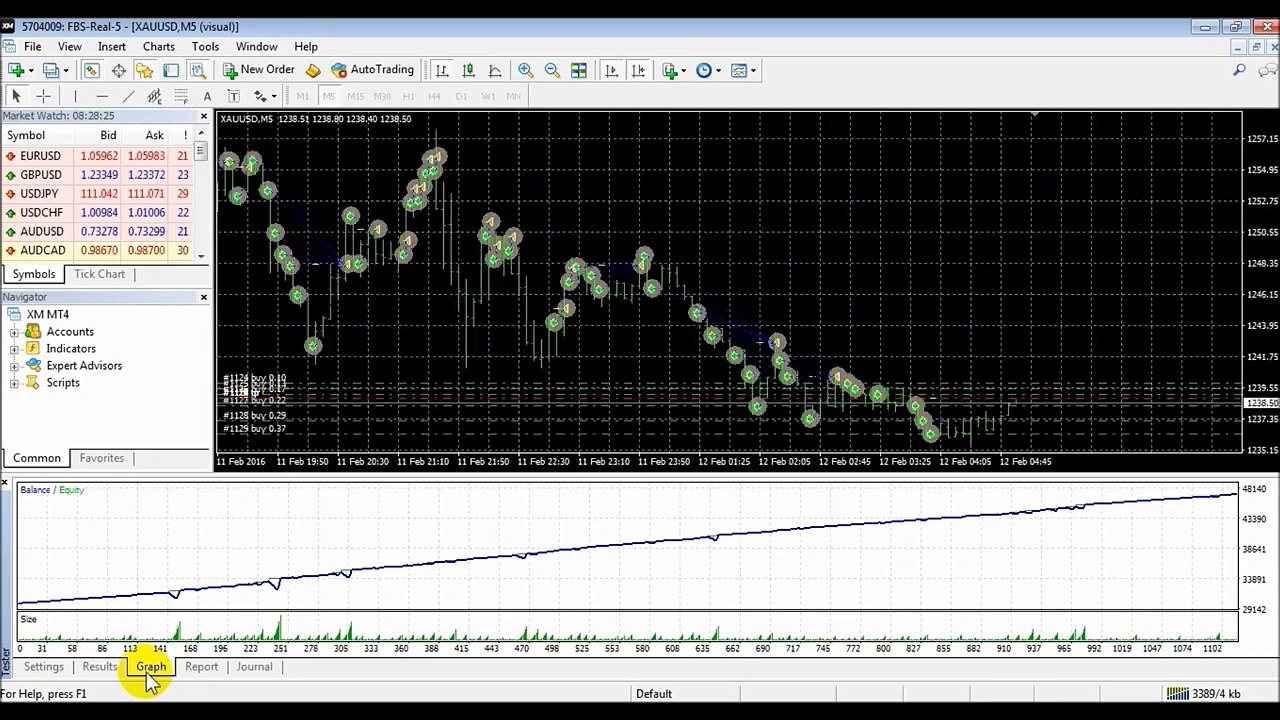The width and height of the screenshot is (1280, 720).
Task: Select the horizontal line drawing tool
Action: (x=102, y=96)
